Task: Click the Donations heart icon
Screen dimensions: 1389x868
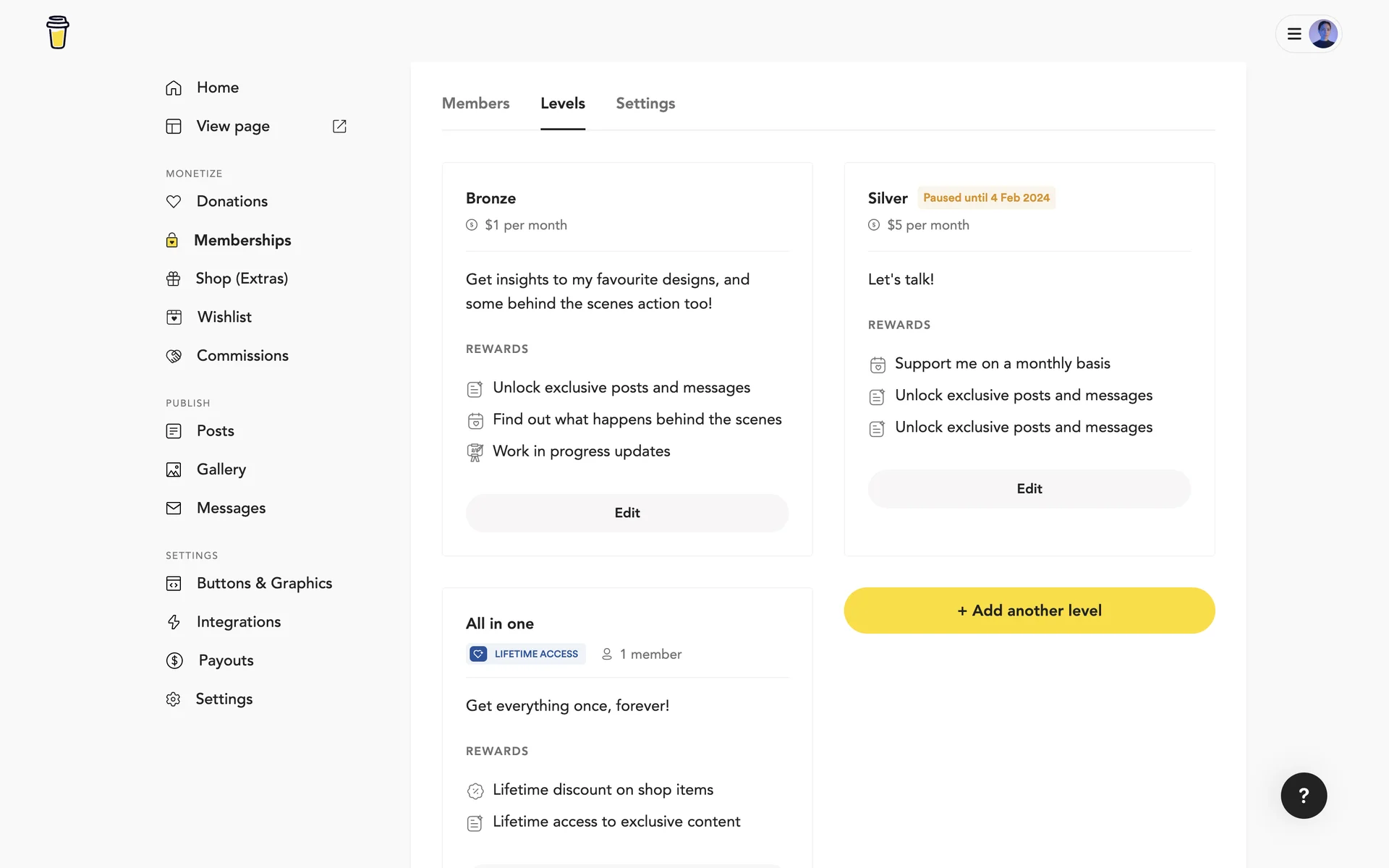Action: pos(174,201)
